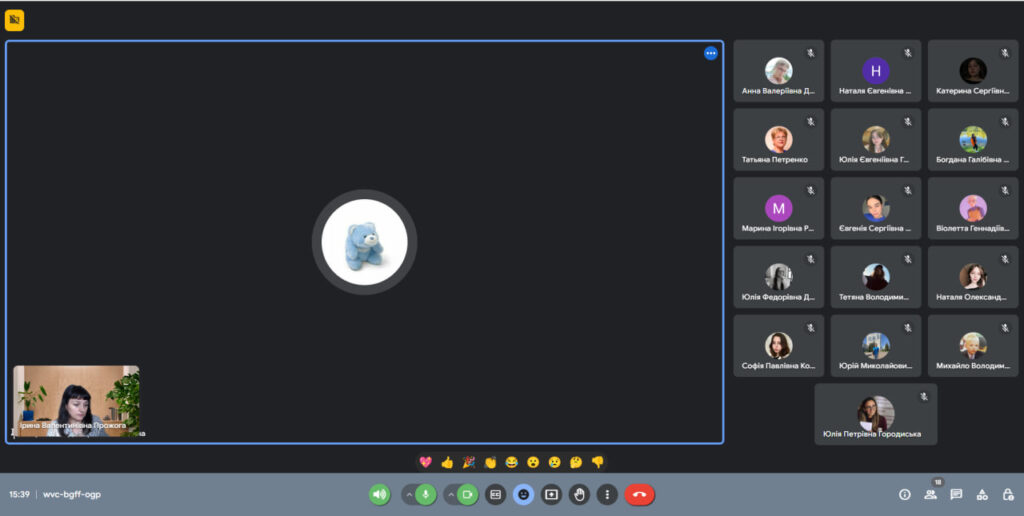Screen dimensions: 1024x516
Task: Toggle the camera on or off
Action: (x=467, y=494)
